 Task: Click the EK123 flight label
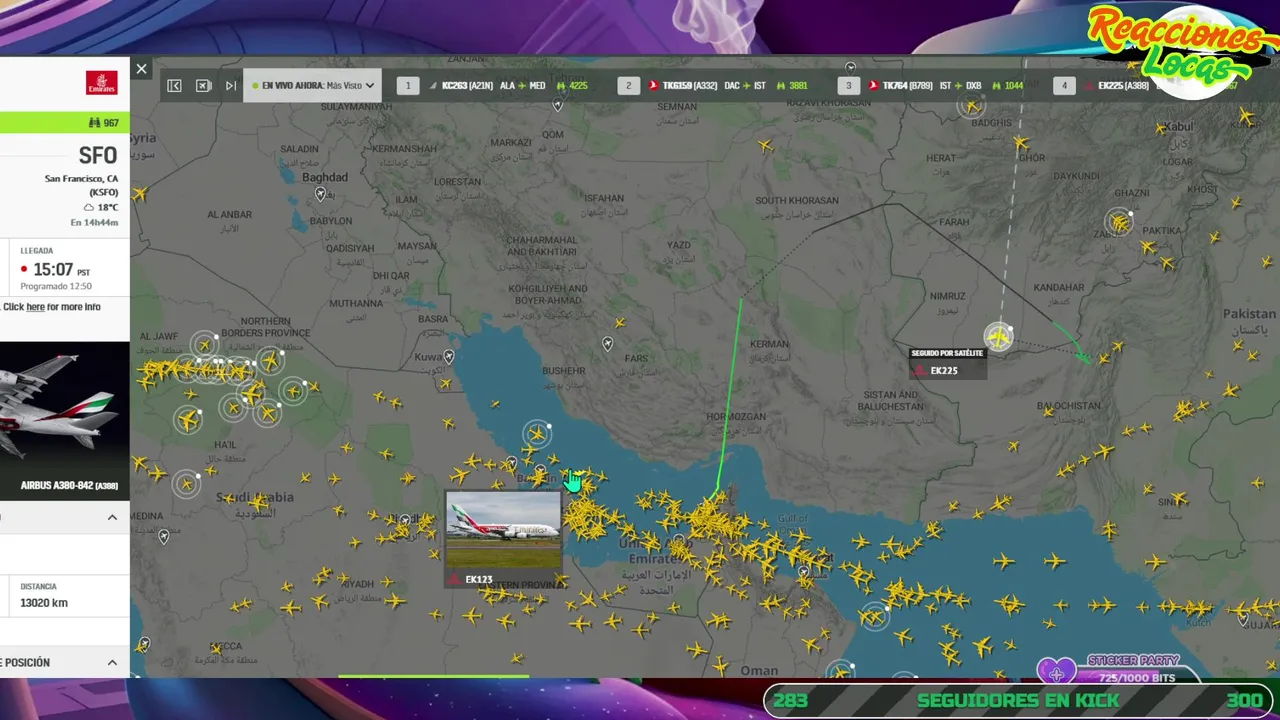tap(479, 579)
